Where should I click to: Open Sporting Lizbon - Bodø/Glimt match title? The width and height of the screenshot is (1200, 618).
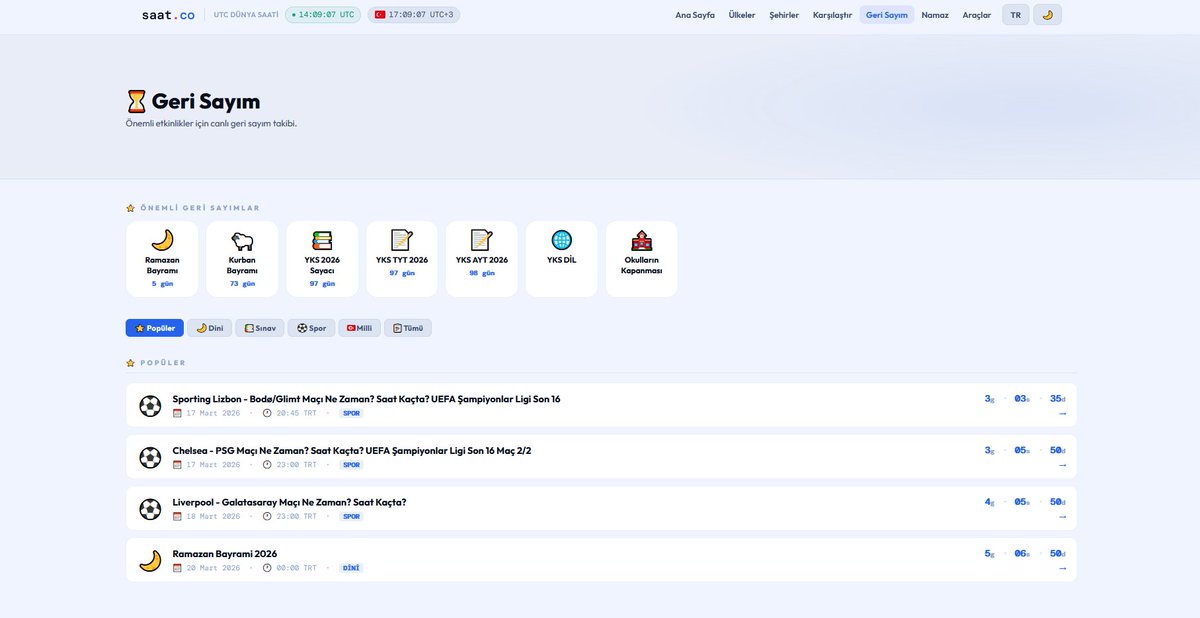pos(366,399)
